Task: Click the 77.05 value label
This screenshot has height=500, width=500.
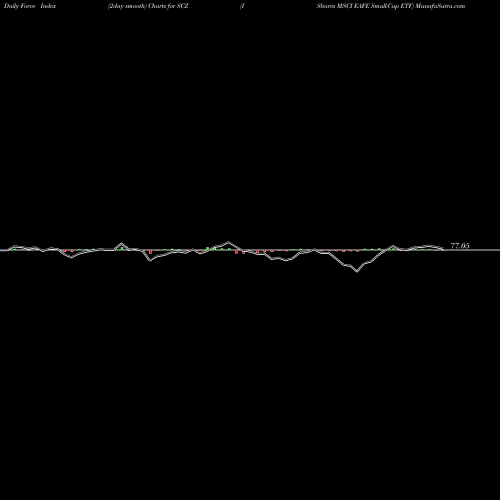Action: coord(460,246)
